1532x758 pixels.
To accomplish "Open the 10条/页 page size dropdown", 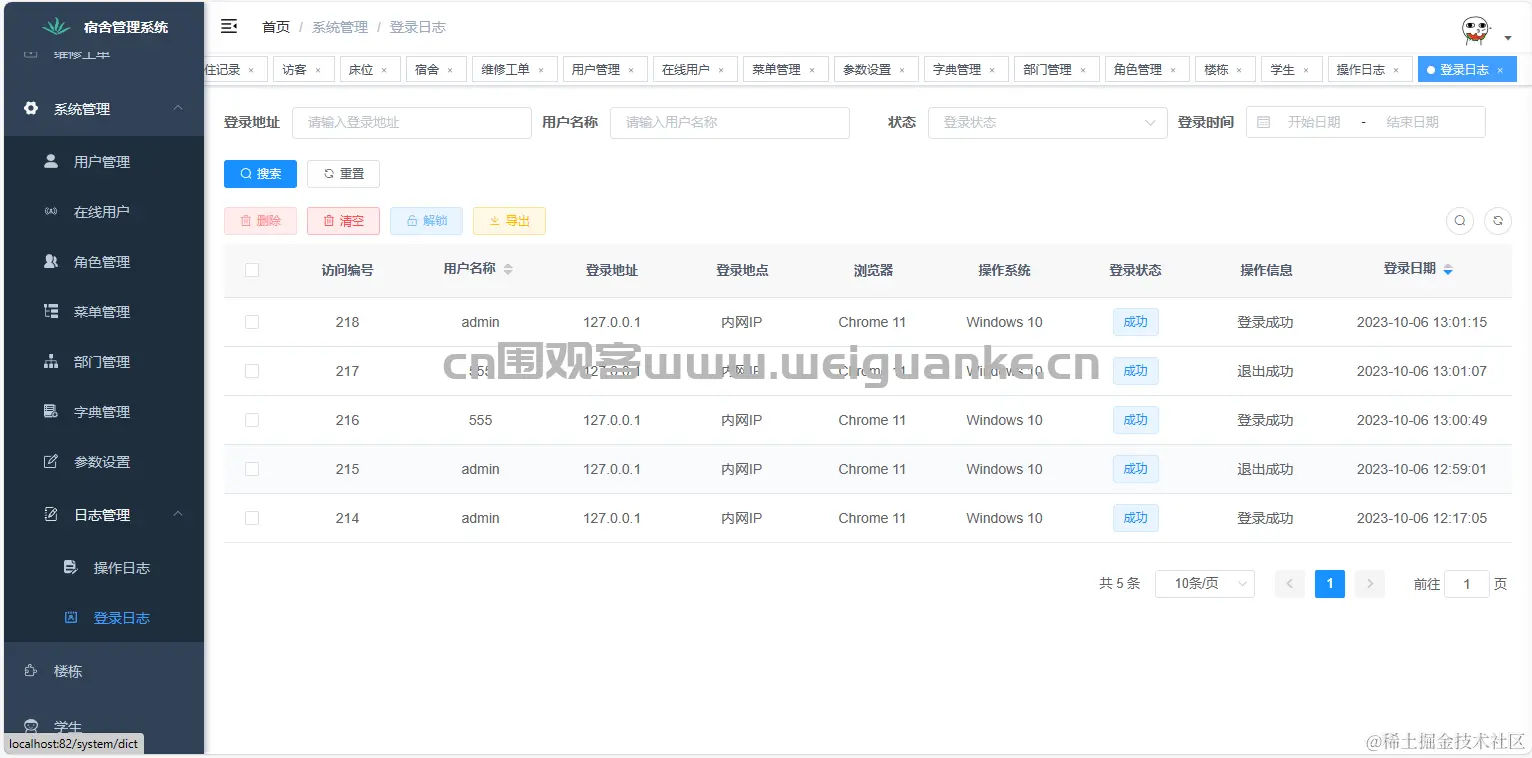I will pos(1205,583).
